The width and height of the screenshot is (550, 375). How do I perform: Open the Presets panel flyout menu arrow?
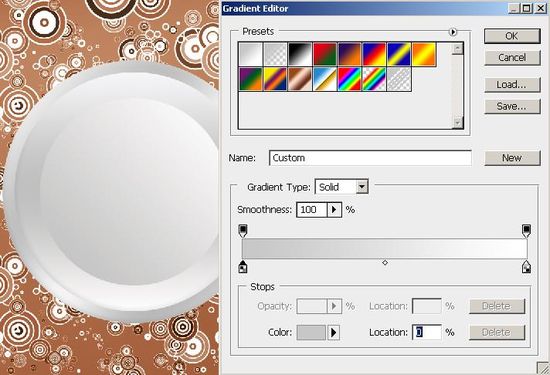pyautogui.click(x=453, y=32)
